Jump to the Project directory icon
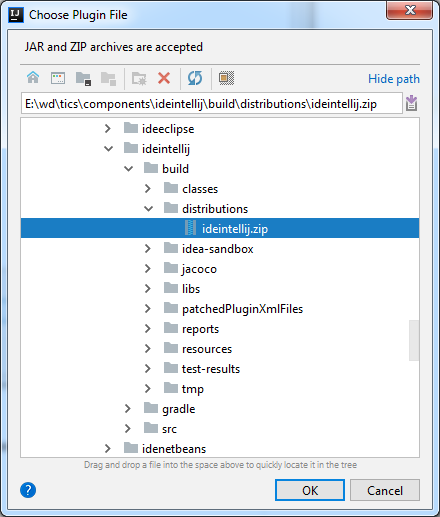The width and height of the screenshot is (440, 517). (x=83, y=79)
